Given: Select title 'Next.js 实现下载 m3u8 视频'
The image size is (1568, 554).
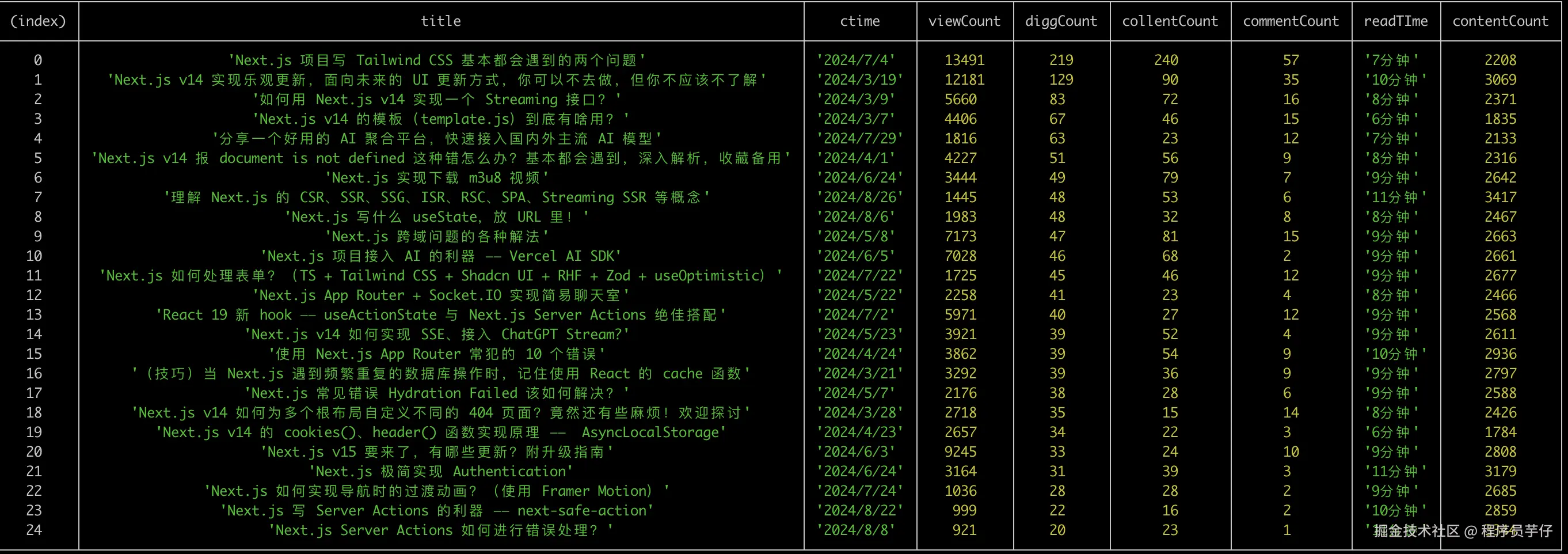Looking at the screenshot, I should click(x=436, y=178).
